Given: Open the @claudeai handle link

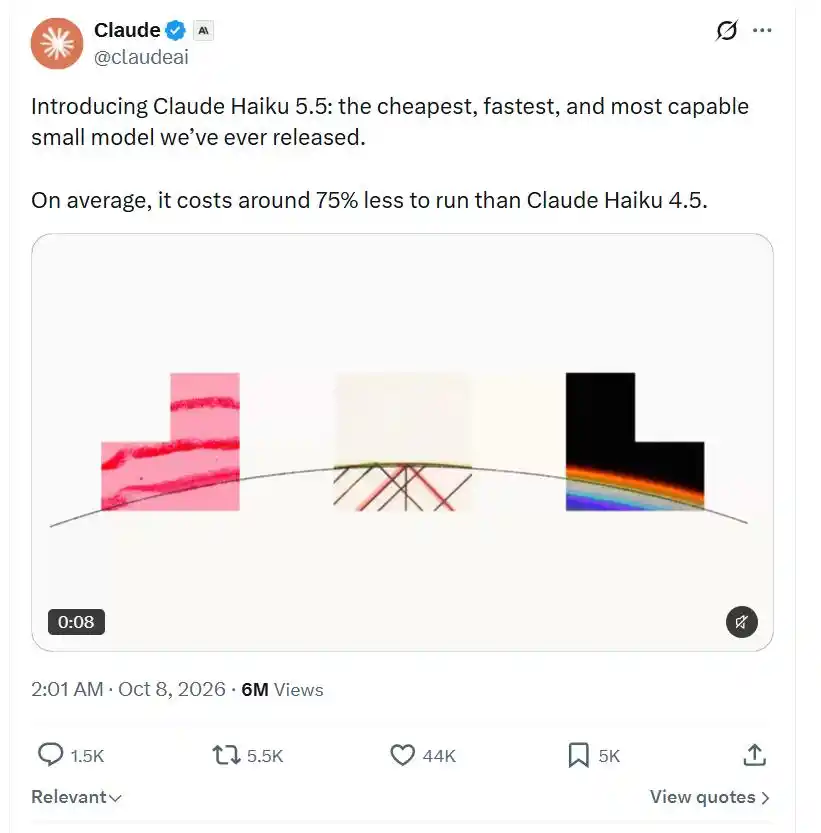Looking at the screenshot, I should (x=141, y=57).
